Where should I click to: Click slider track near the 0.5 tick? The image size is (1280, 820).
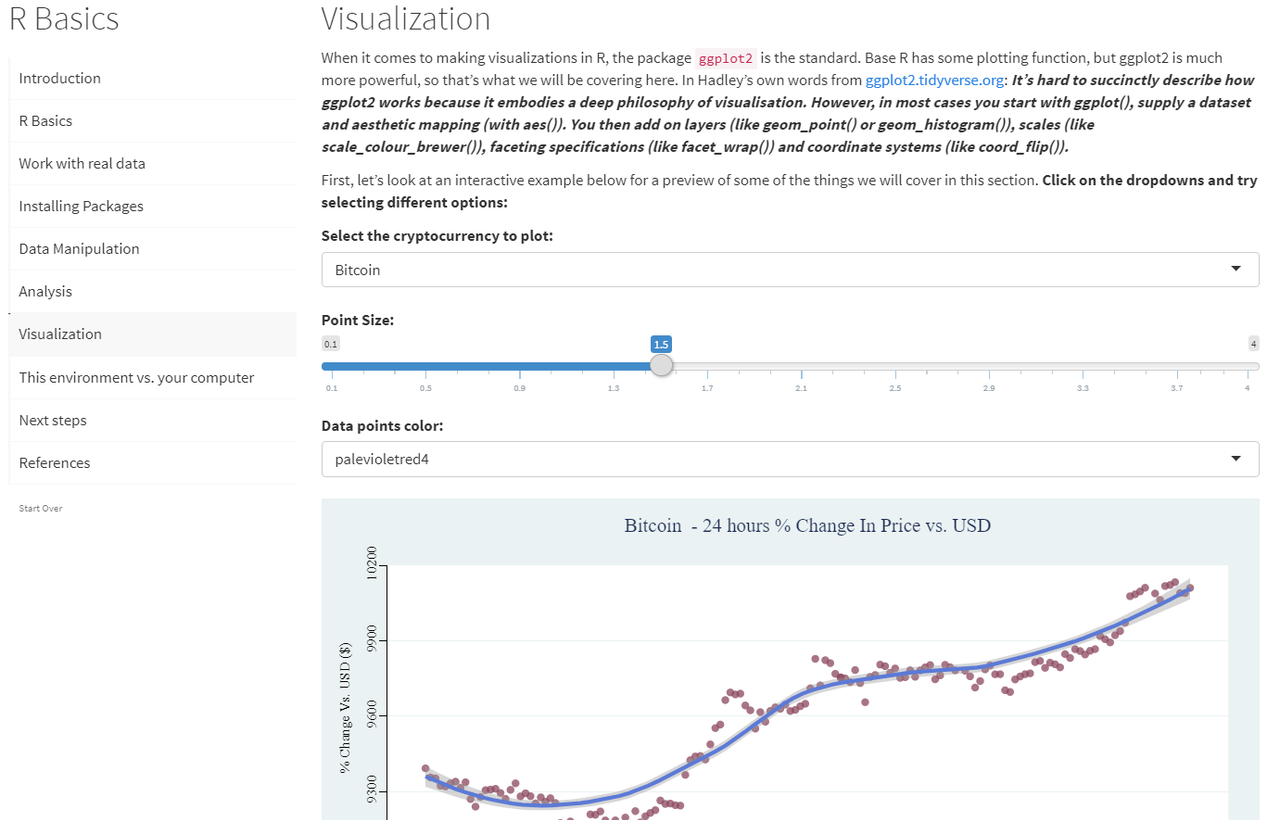click(x=426, y=366)
